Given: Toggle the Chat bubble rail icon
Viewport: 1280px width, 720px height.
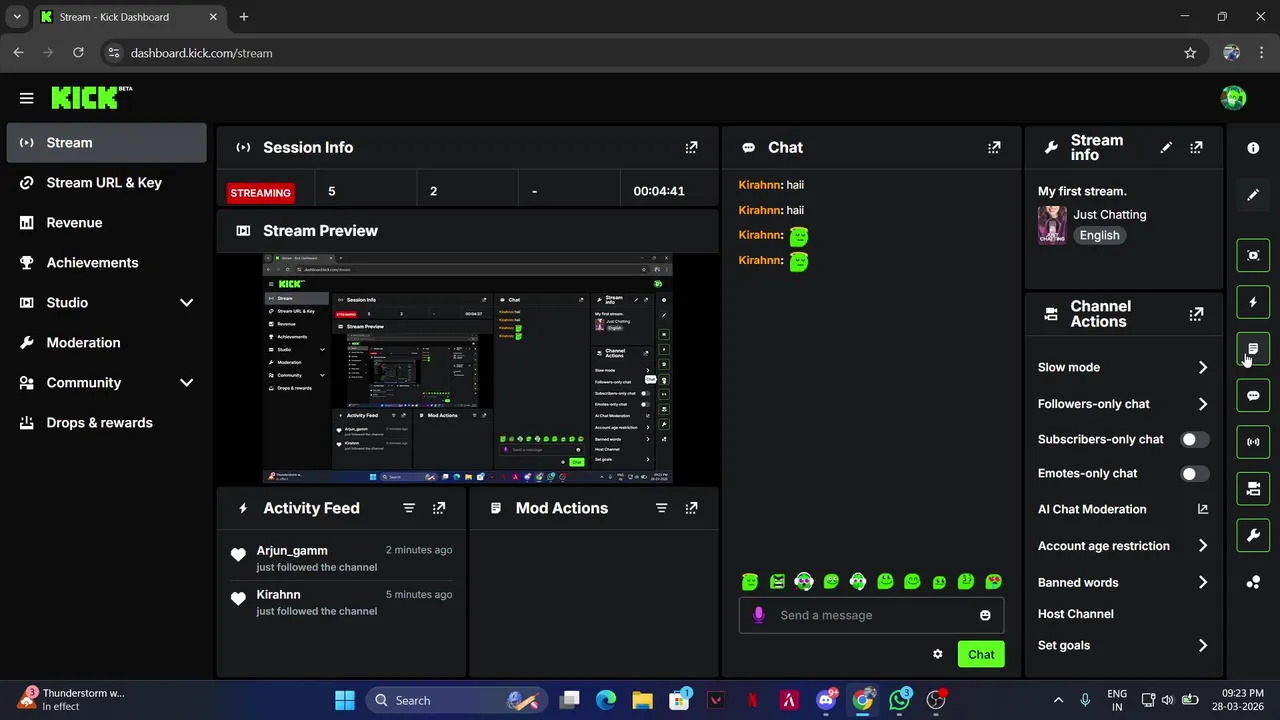Looking at the screenshot, I should click(x=1253, y=395).
